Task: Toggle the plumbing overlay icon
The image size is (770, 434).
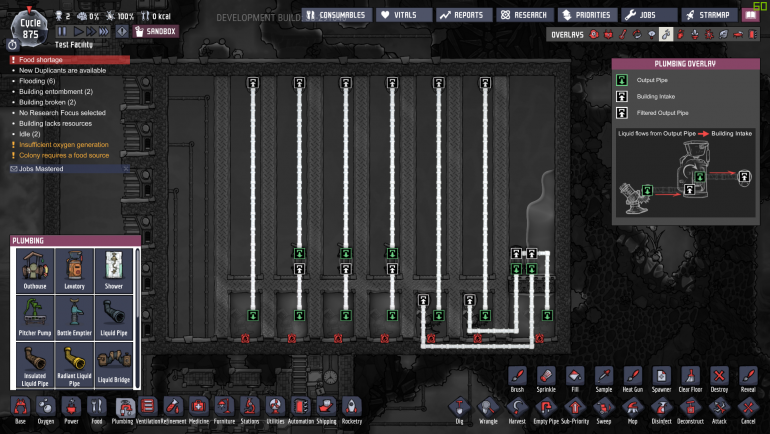Action: 666,34
